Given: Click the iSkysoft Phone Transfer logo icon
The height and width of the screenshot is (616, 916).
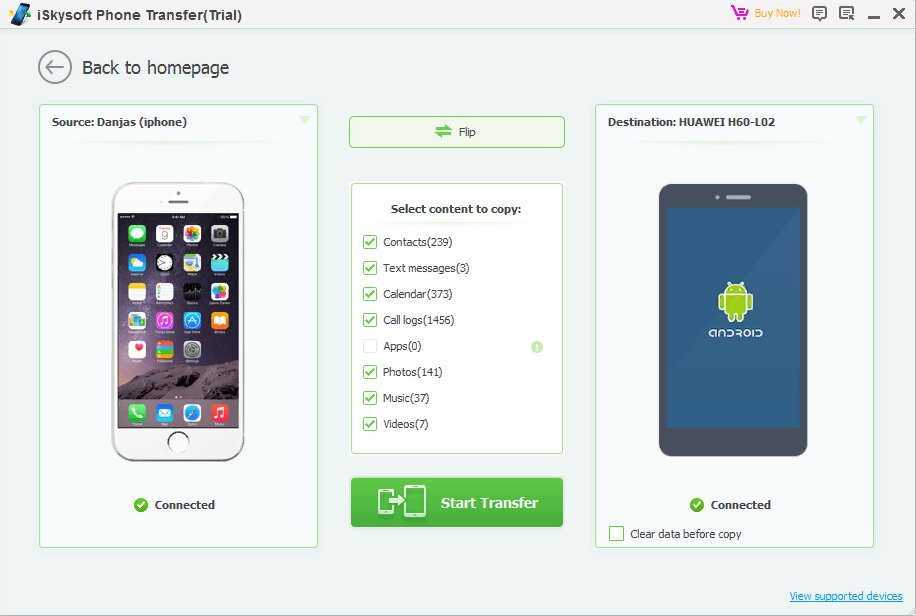Looking at the screenshot, I should tap(19, 14).
